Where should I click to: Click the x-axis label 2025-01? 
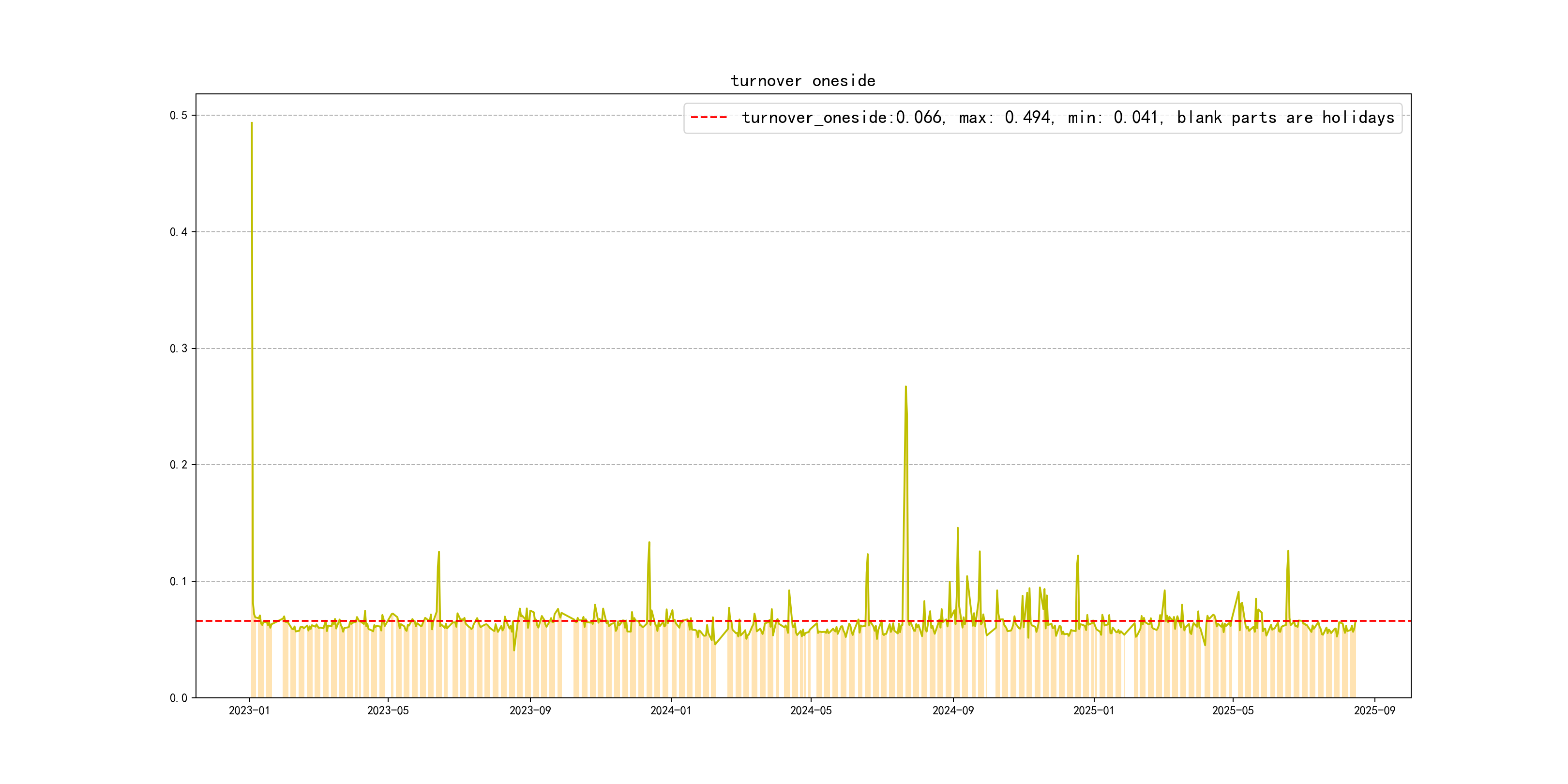point(1093,710)
